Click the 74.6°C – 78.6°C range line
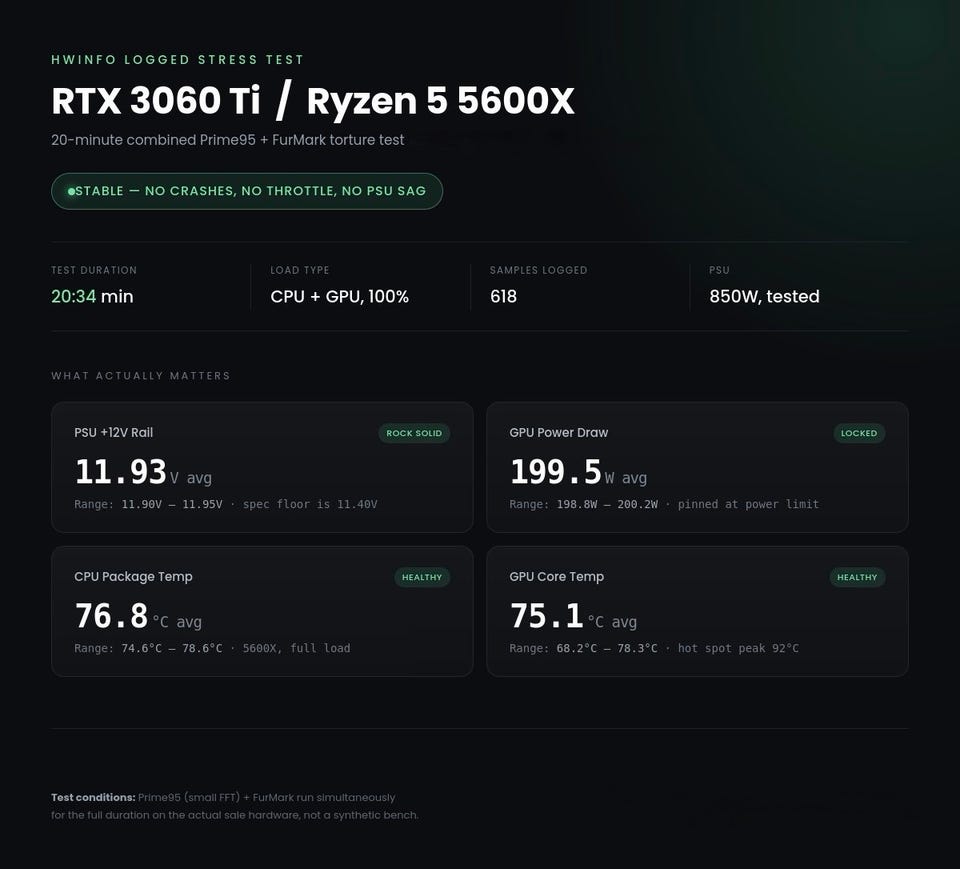 click(x=212, y=648)
